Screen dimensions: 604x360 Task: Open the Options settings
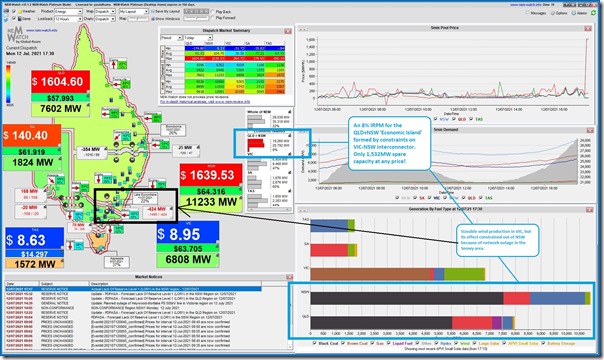(559, 13)
